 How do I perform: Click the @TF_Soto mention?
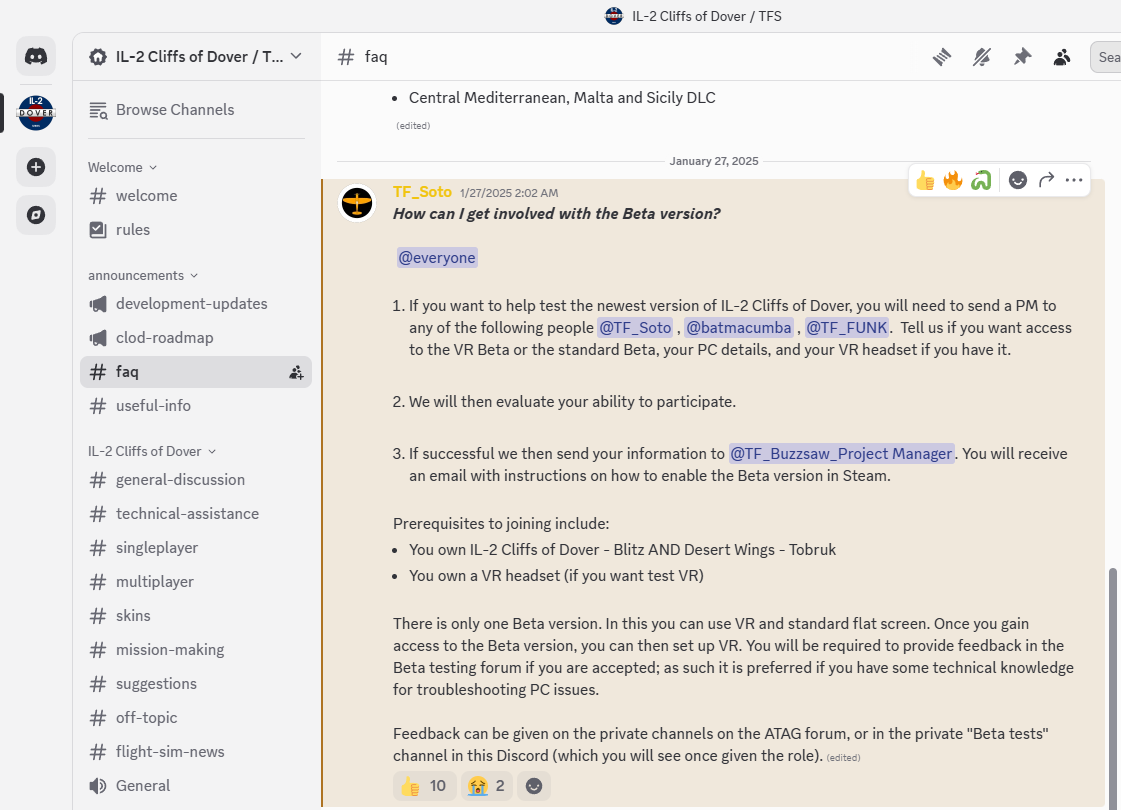(636, 327)
